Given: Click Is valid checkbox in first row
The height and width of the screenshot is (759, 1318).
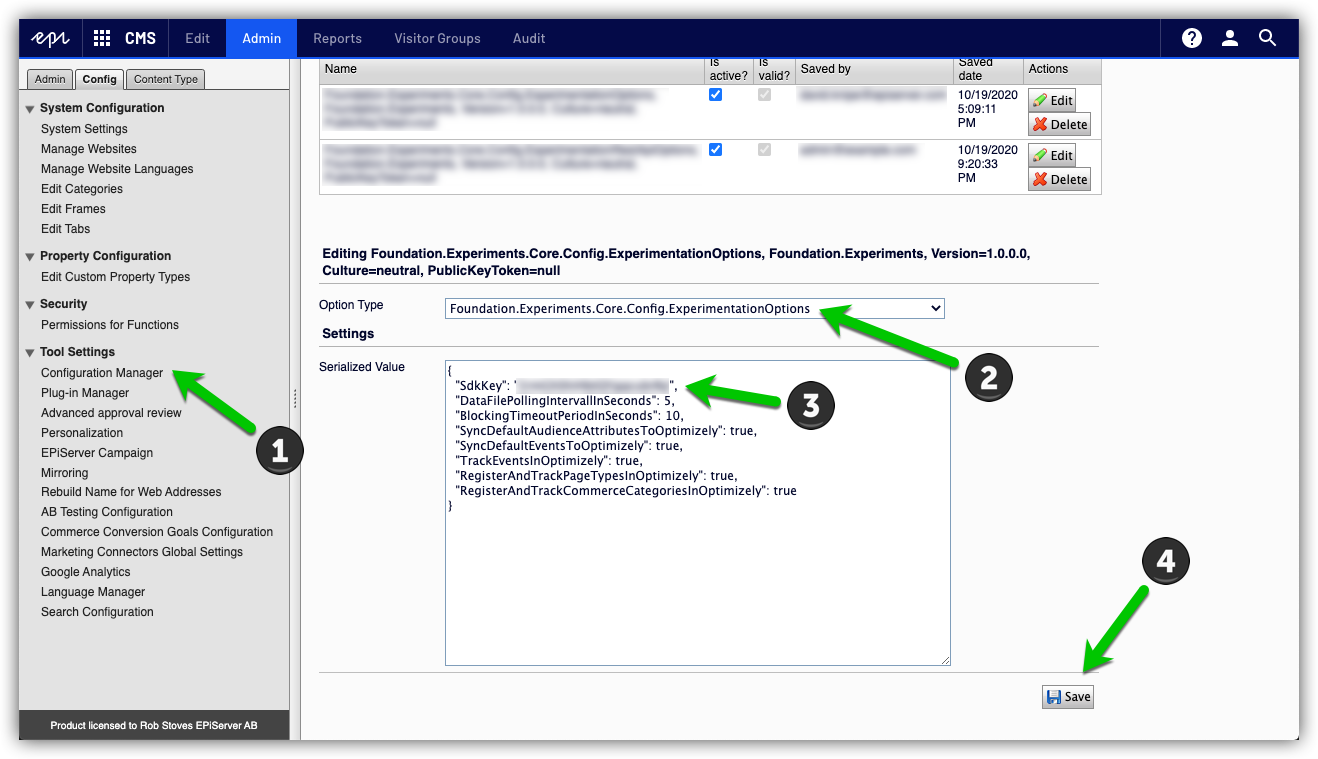Looking at the screenshot, I should 765,95.
